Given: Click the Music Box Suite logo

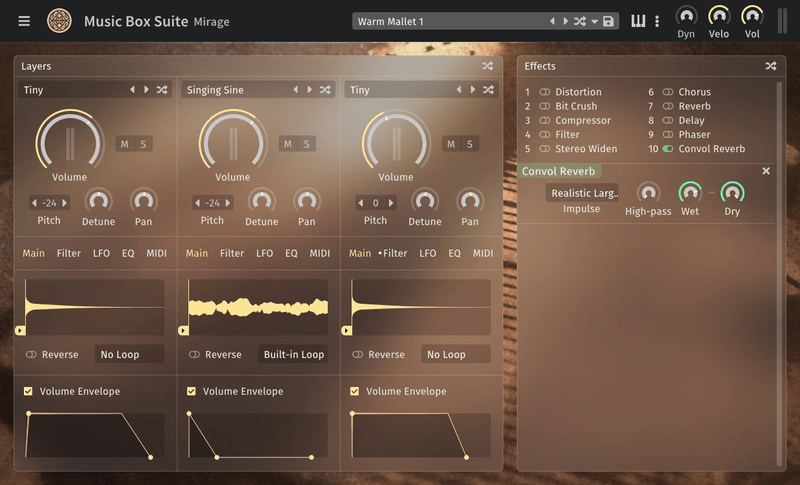Looking at the screenshot, I should (x=59, y=21).
